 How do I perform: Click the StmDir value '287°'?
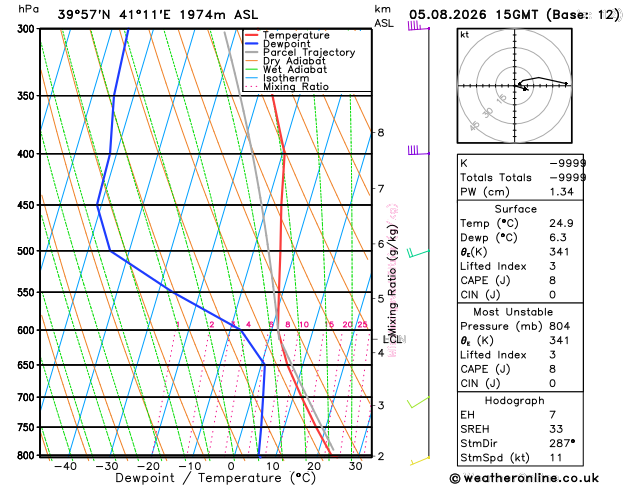(562, 443)
